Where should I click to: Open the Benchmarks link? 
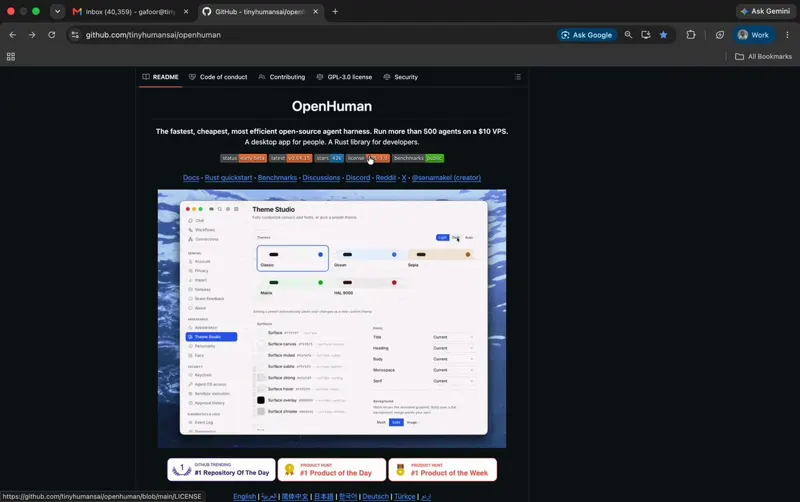pos(277,178)
